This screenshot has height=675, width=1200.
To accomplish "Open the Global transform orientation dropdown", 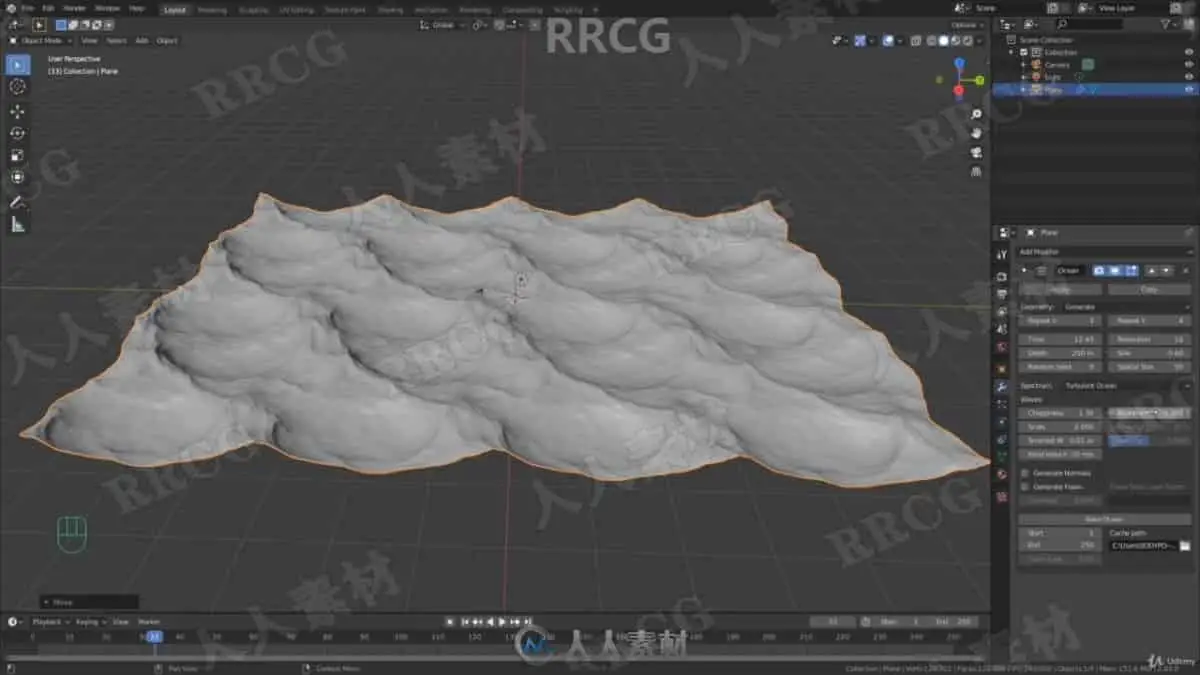I will pyautogui.click(x=444, y=24).
